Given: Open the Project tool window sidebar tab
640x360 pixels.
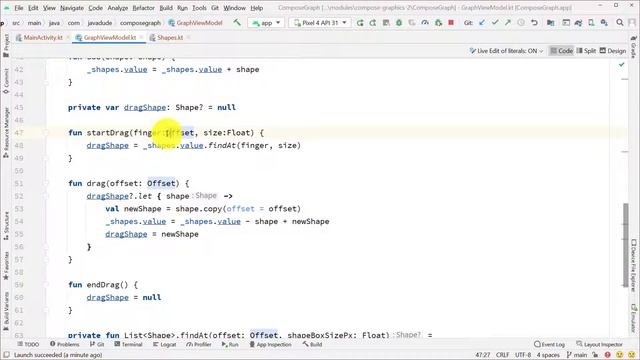Looking at the screenshot, I should click(6, 46).
